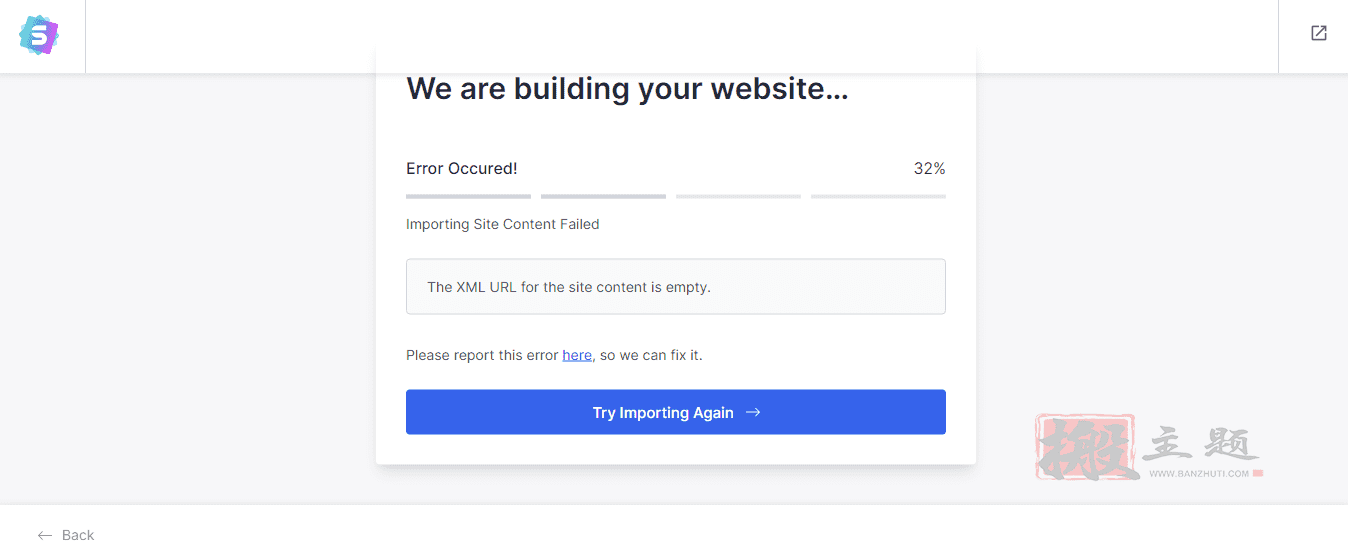Select the fourth progress bar segment
1348x556 pixels.
click(878, 197)
